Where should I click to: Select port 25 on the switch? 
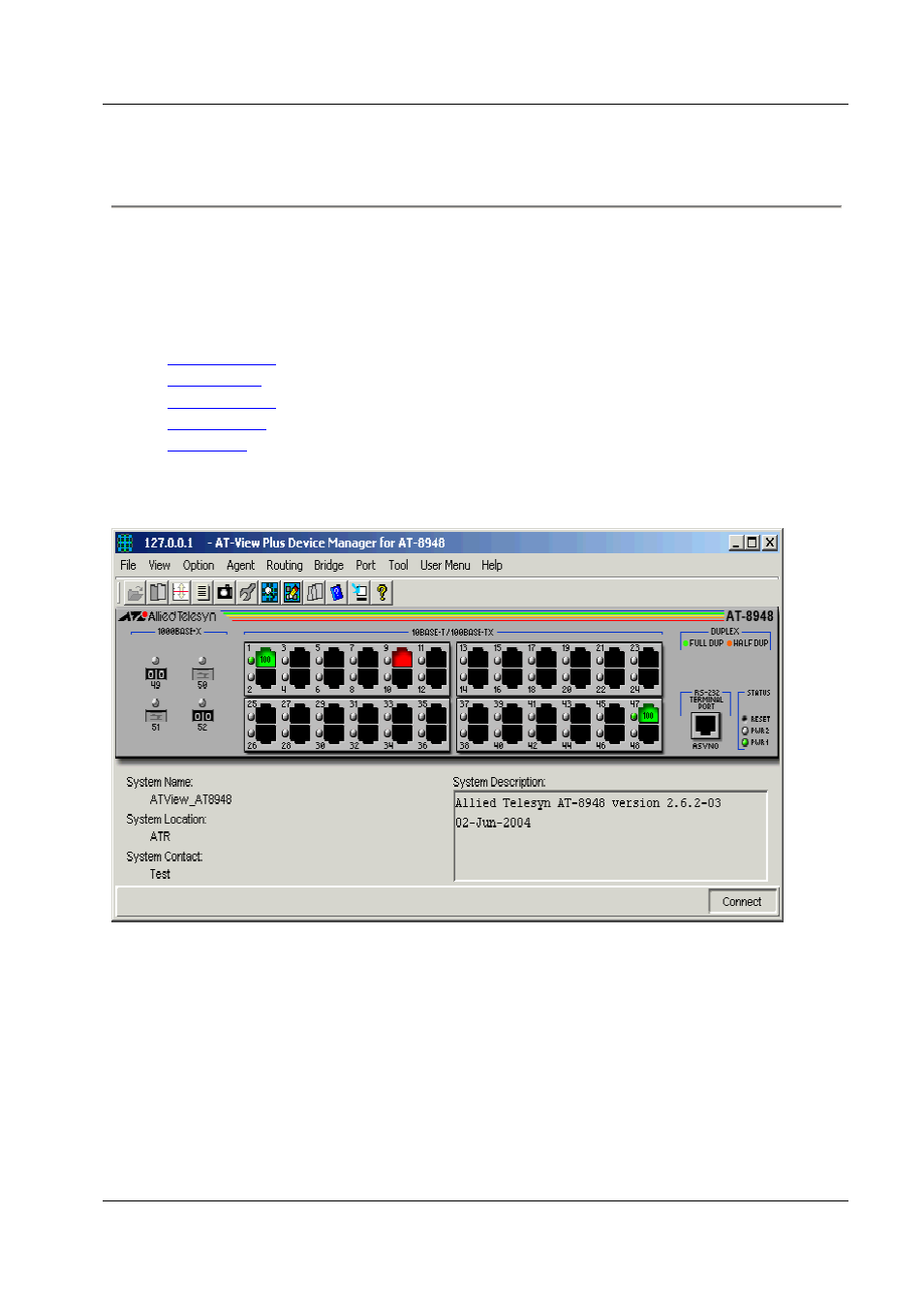click(x=265, y=715)
